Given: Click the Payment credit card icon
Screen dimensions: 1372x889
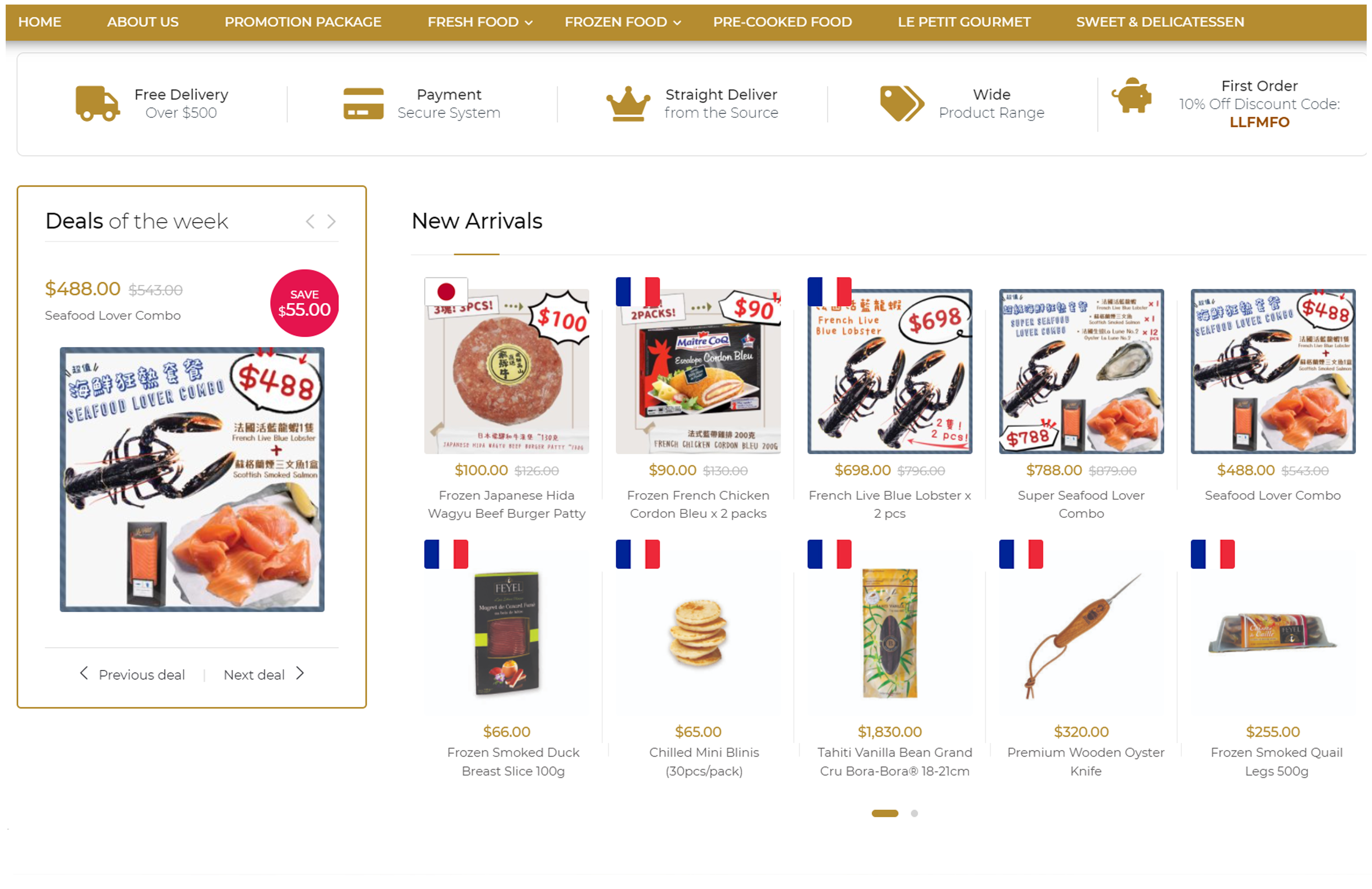Looking at the screenshot, I should point(363,104).
